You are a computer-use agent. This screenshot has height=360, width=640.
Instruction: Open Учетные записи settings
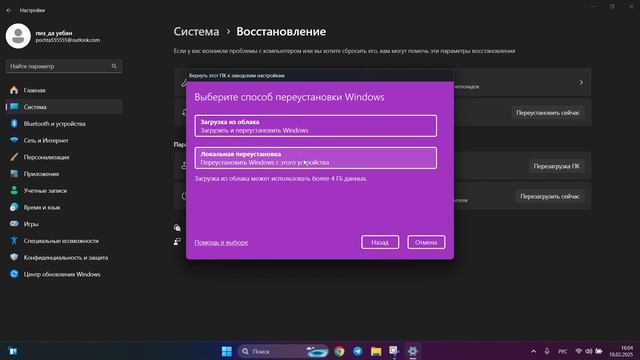click(x=64, y=191)
